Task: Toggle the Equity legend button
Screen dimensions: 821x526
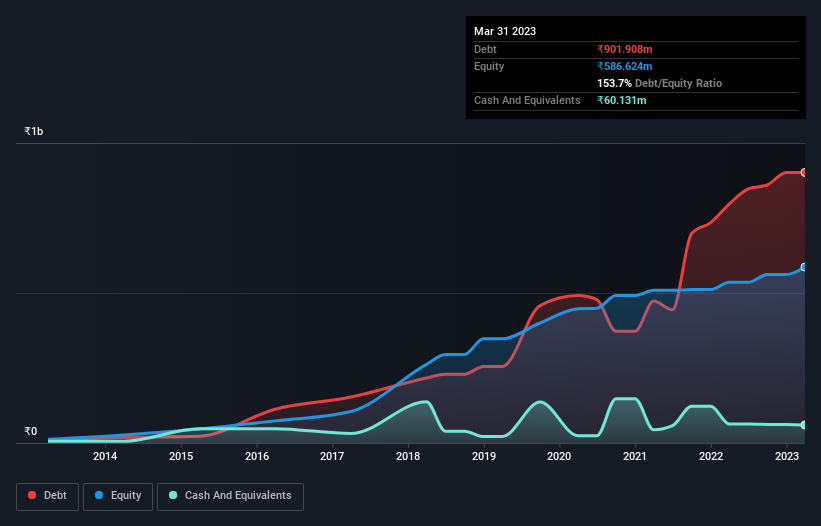Action: pyautogui.click(x=118, y=496)
